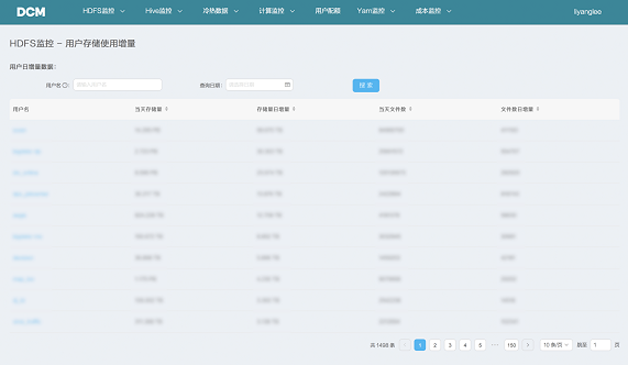Open the HDFS监控 menu

pos(99,11)
